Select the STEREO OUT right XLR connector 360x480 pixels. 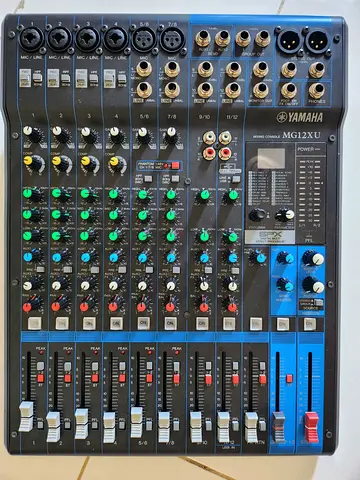(317, 40)
